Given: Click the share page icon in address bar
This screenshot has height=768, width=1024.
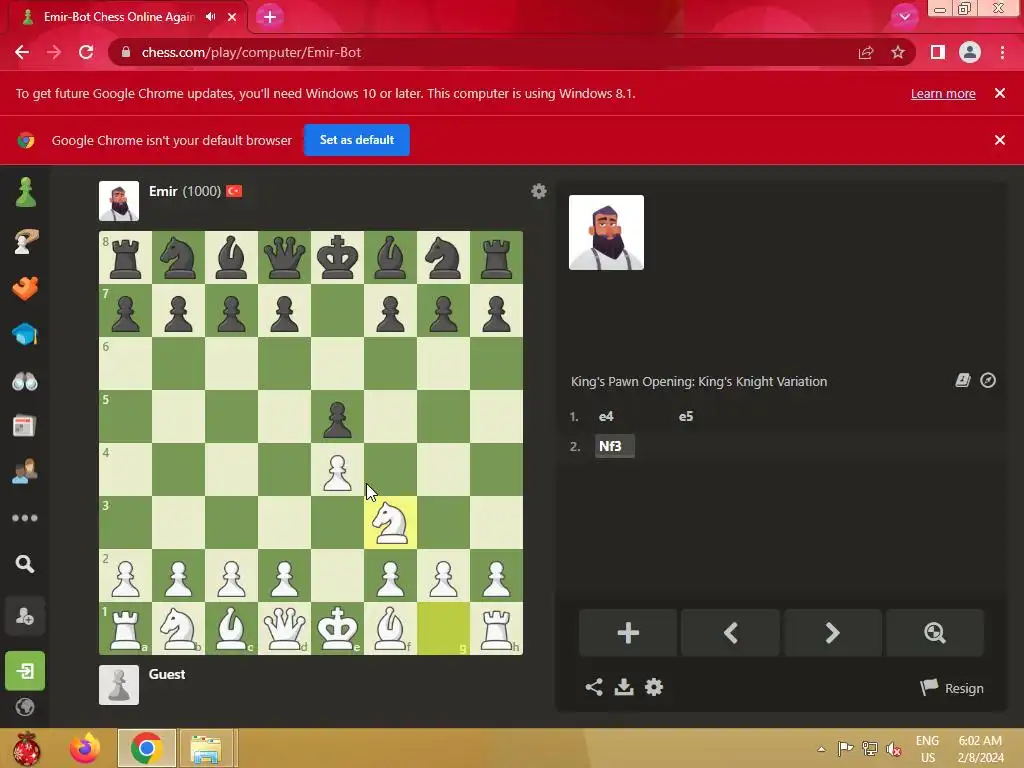Looking at the screenshot, I should click(866, 52).
